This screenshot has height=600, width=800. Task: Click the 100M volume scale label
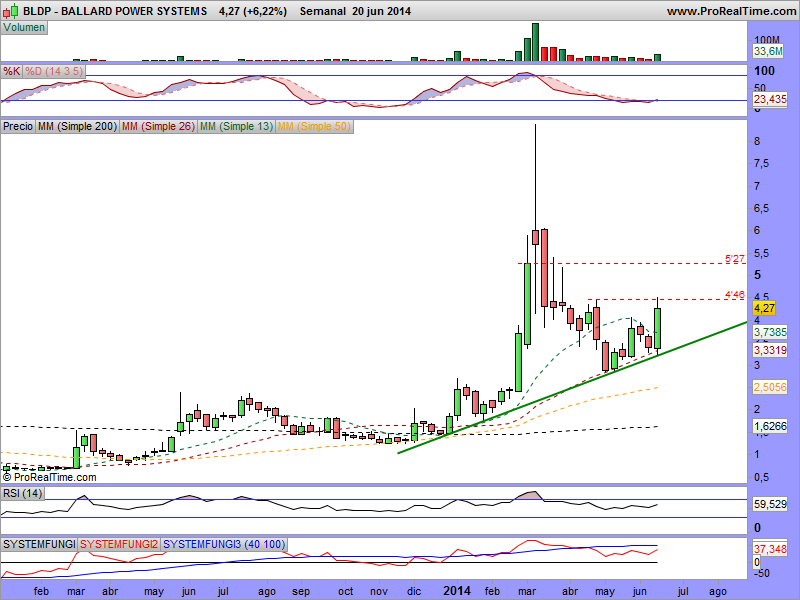click(x=767, y=40)
